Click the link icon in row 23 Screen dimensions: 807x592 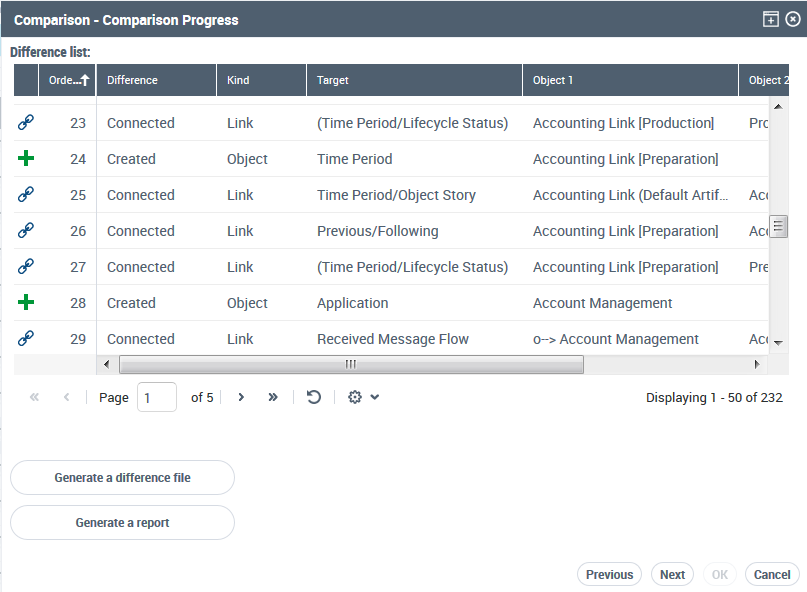[26, 123]
